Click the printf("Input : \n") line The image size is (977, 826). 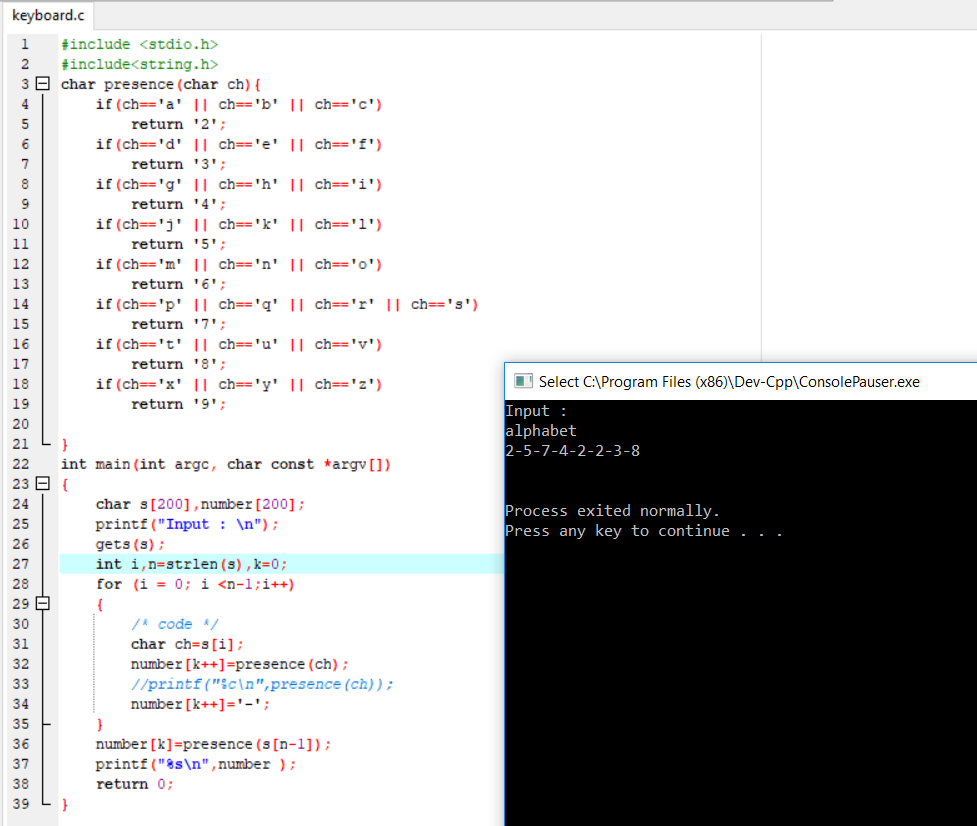tap(187, 525)
